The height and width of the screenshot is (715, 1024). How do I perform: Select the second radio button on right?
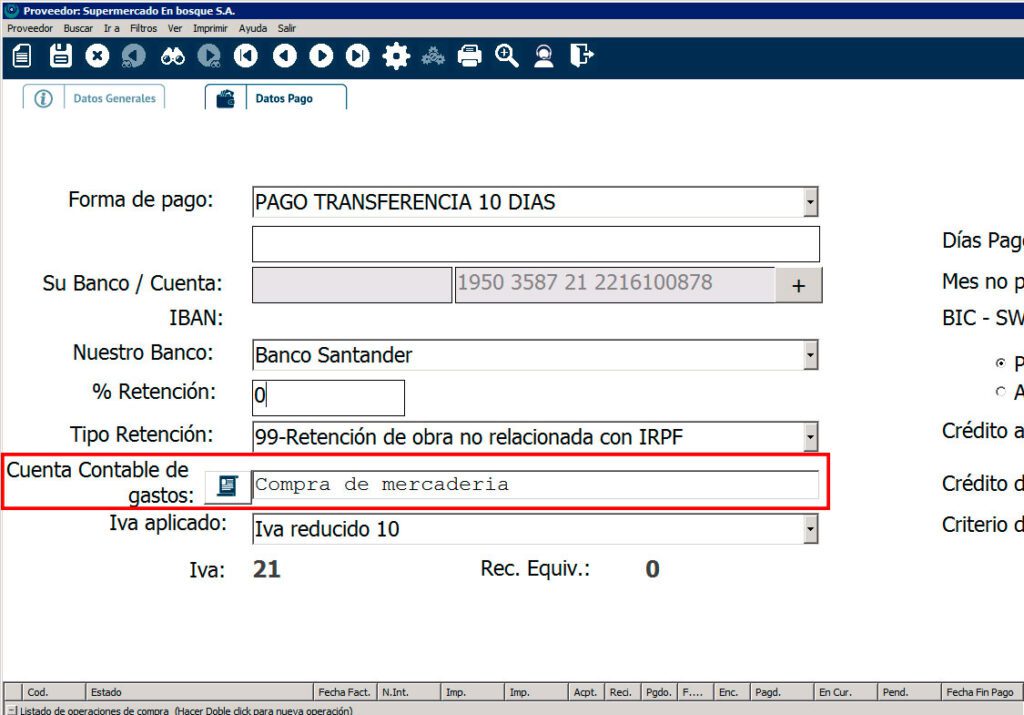pos(1000,392)
